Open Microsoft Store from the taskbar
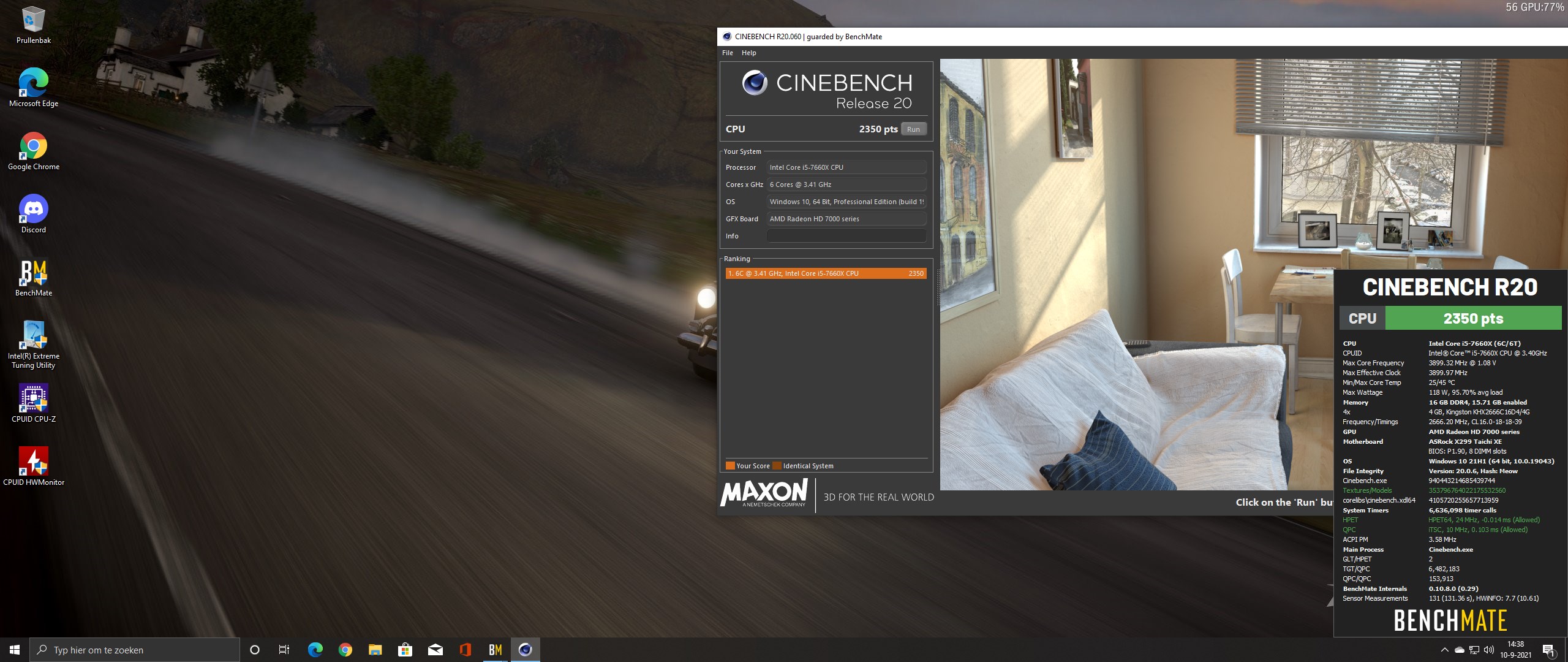This screenshot has width=1568, height=662. pyautogui.click(x=405, y=650)
